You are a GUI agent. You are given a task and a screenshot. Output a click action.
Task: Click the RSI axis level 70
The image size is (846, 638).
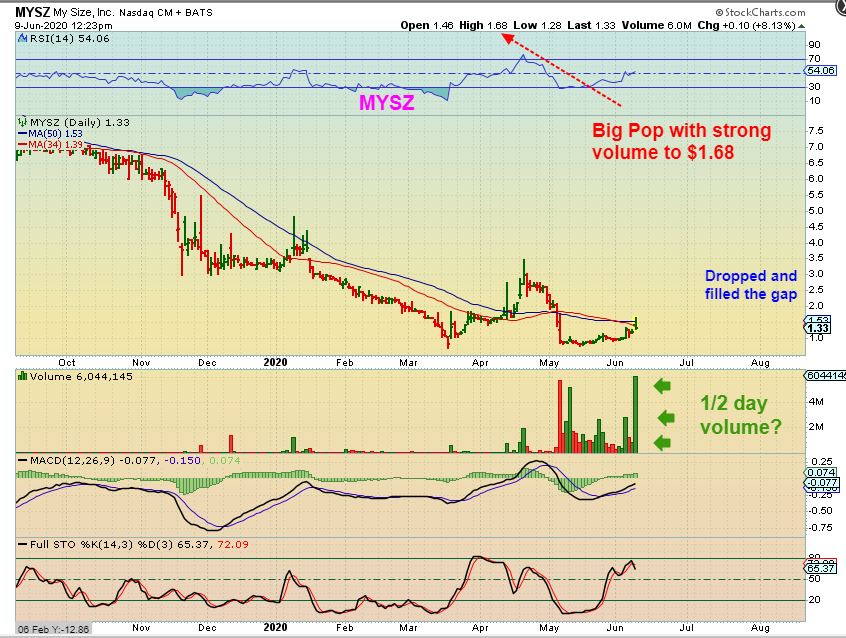click(x=815, y=58)
